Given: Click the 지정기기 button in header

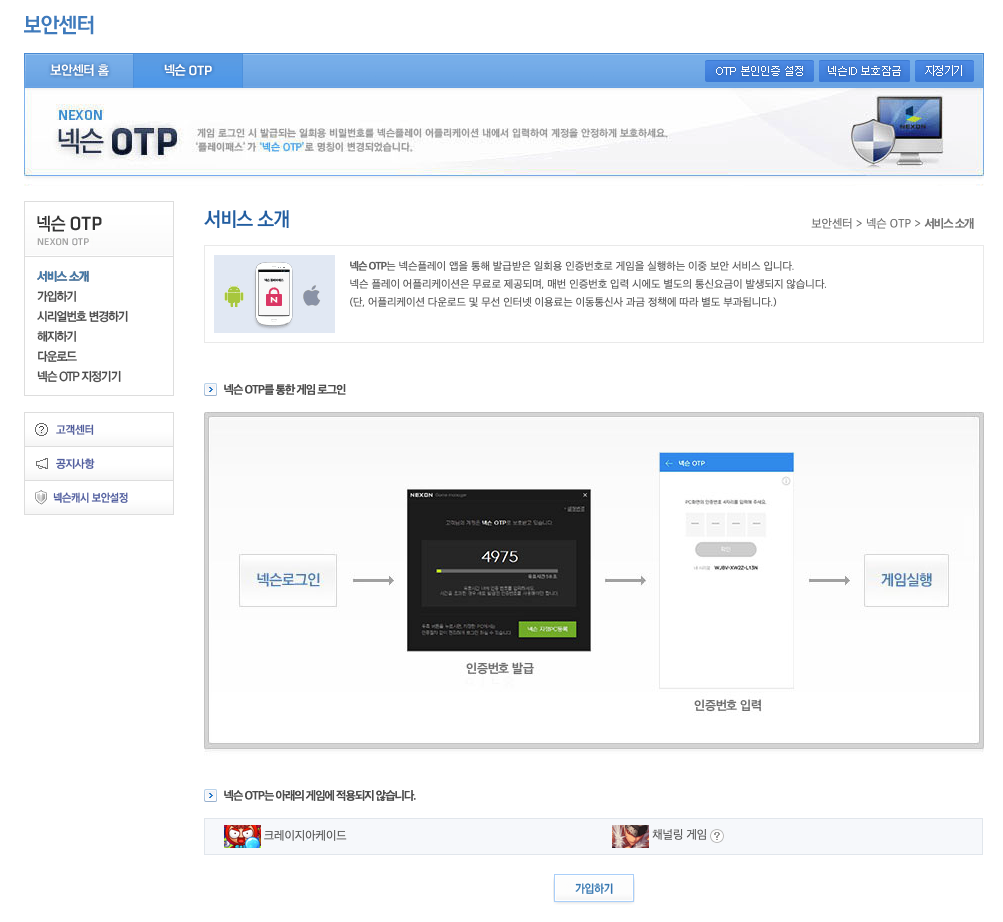Looking at the screenshot, I should [x=944, y=71].
